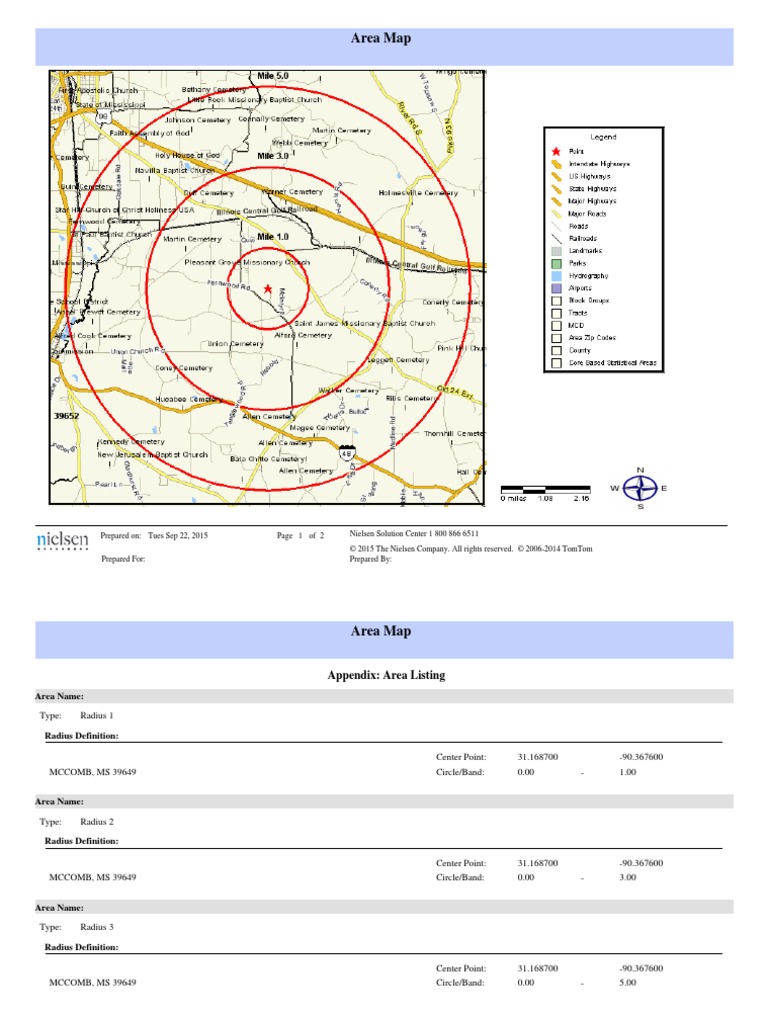The height and width of the screenshot is (1024, 768).
Task: Click the Page 1 of 2 indicator
Action: point(300,536)
